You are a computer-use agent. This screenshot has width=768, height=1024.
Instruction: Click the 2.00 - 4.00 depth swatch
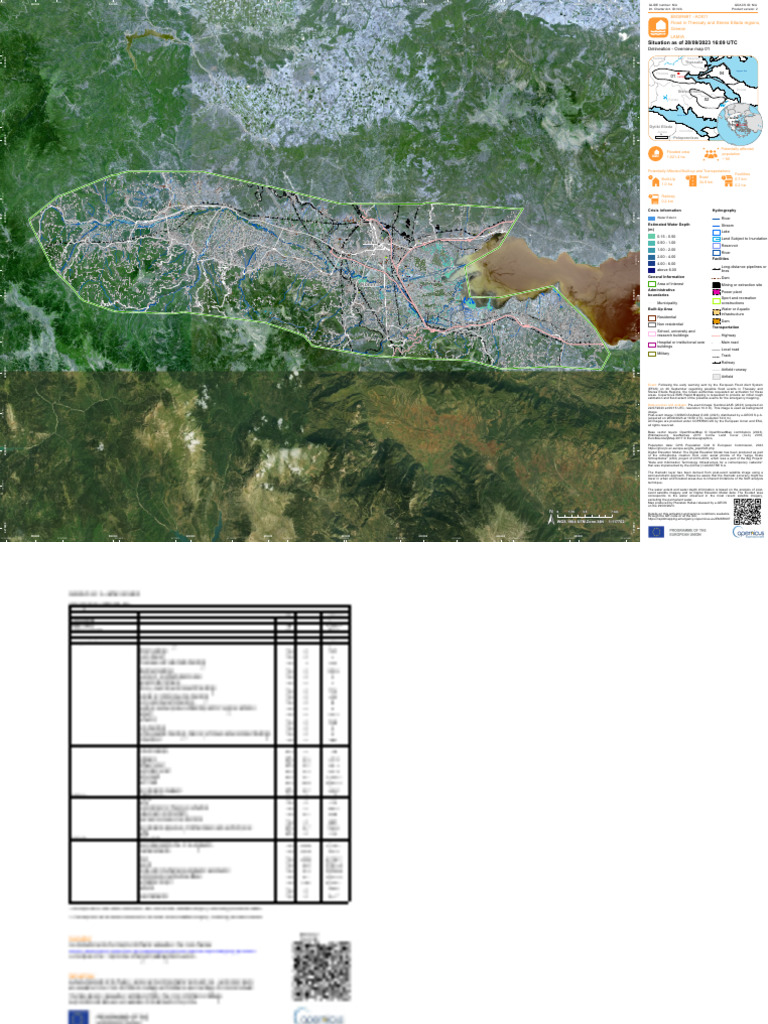(x=652, y=257)
